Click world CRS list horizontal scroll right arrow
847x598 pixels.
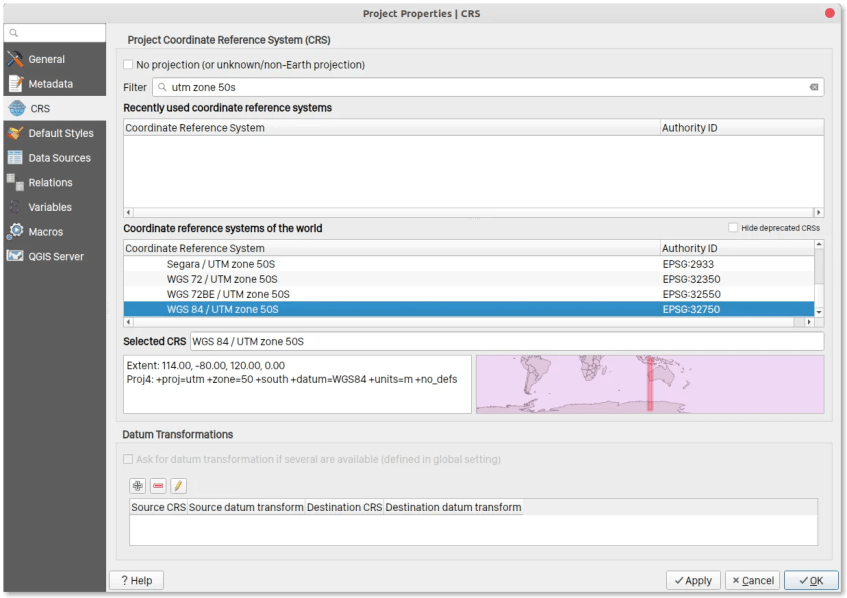809,322
